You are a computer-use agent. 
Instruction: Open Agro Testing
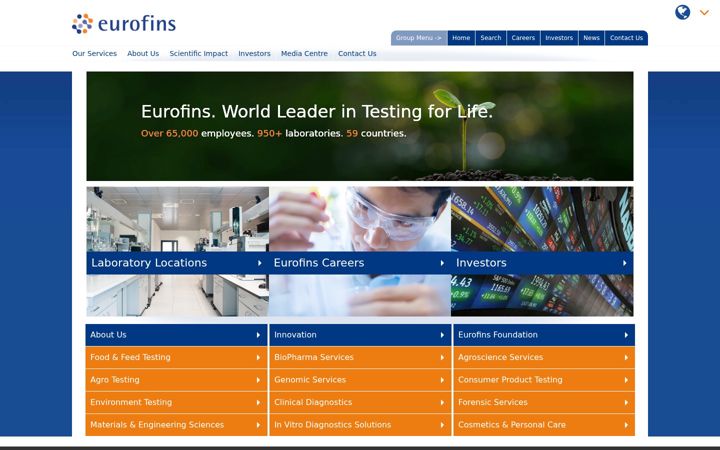176,380
